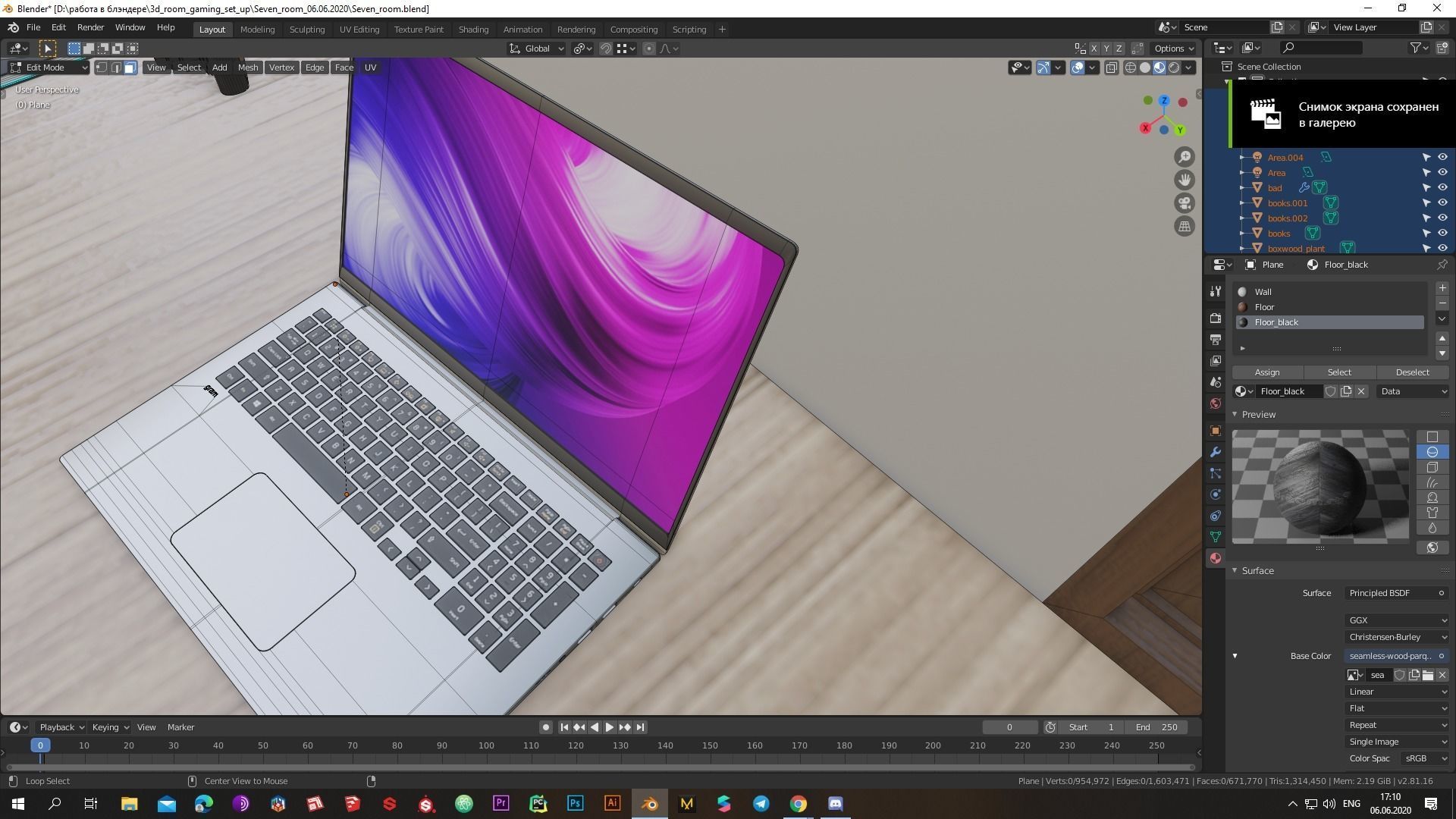1456x819 pixels.
Task: Toggle selectability of books.002 object
Action: tap(1426, 218)
